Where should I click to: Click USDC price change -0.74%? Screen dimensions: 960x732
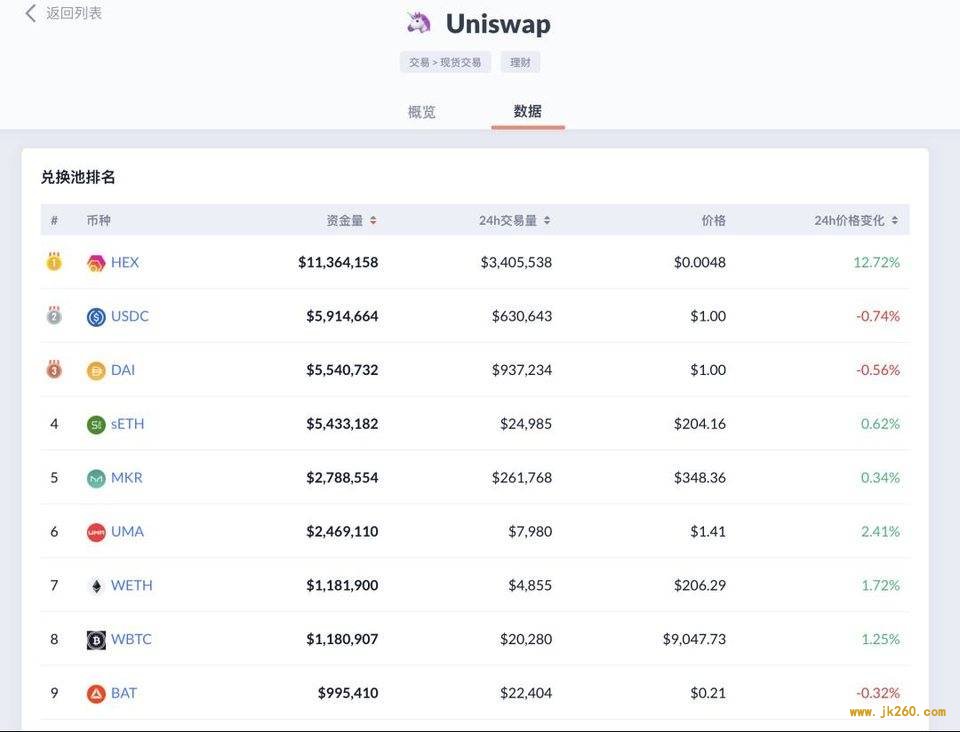pos(878,316)
